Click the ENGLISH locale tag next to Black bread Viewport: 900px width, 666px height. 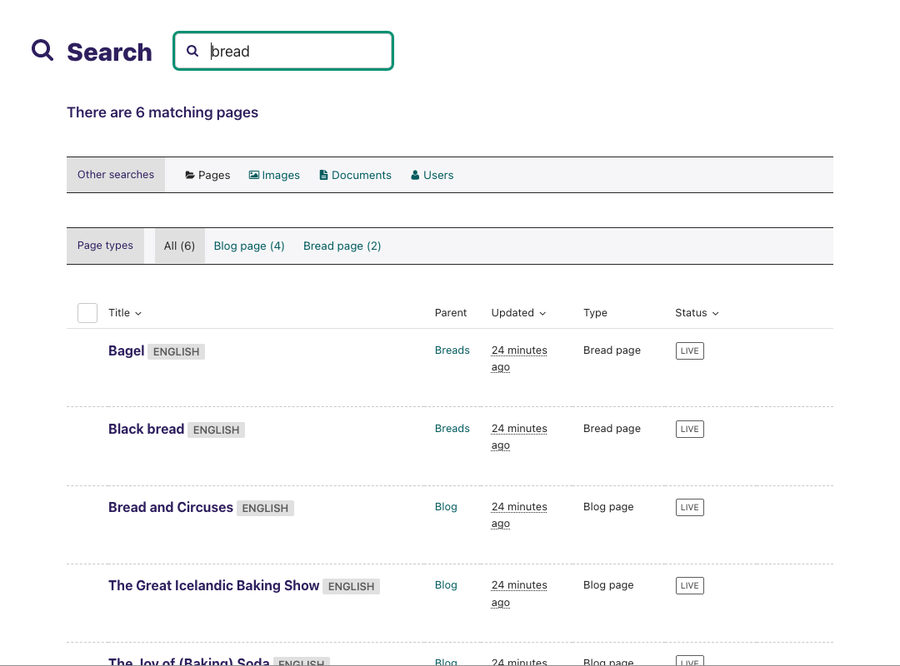(216, 430)
